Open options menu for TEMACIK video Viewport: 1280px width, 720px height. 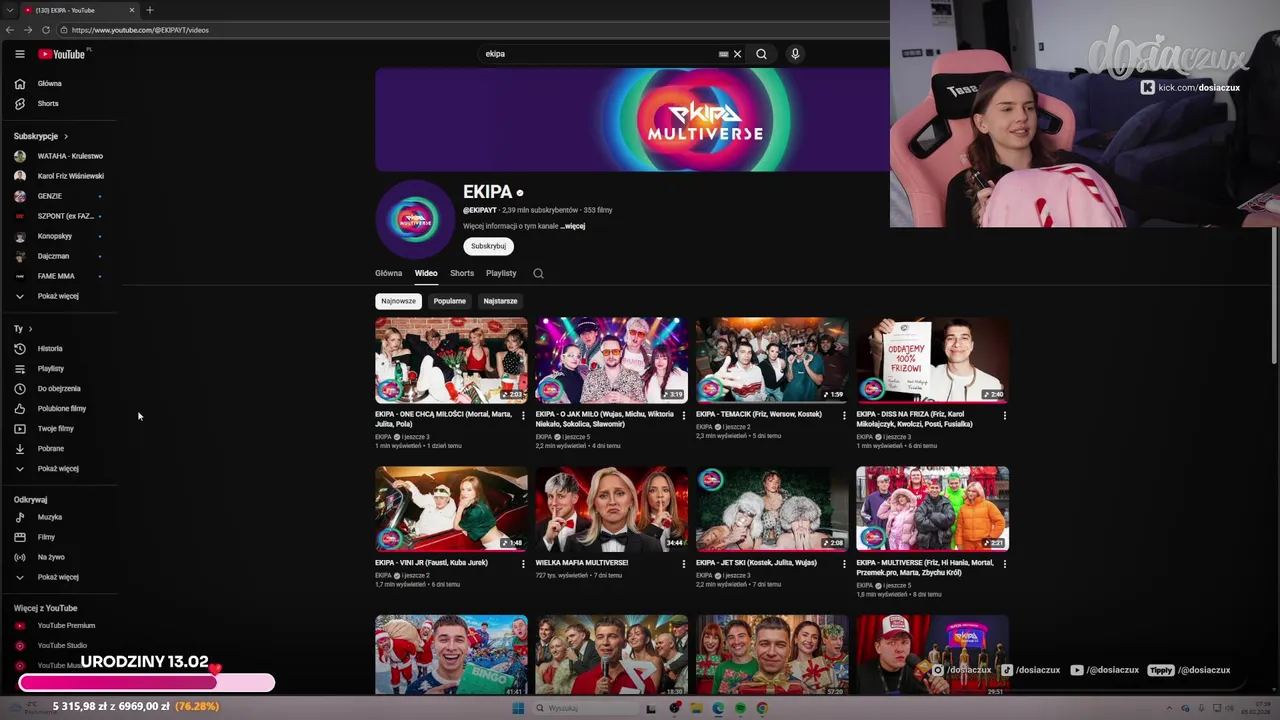click(844, 415)
